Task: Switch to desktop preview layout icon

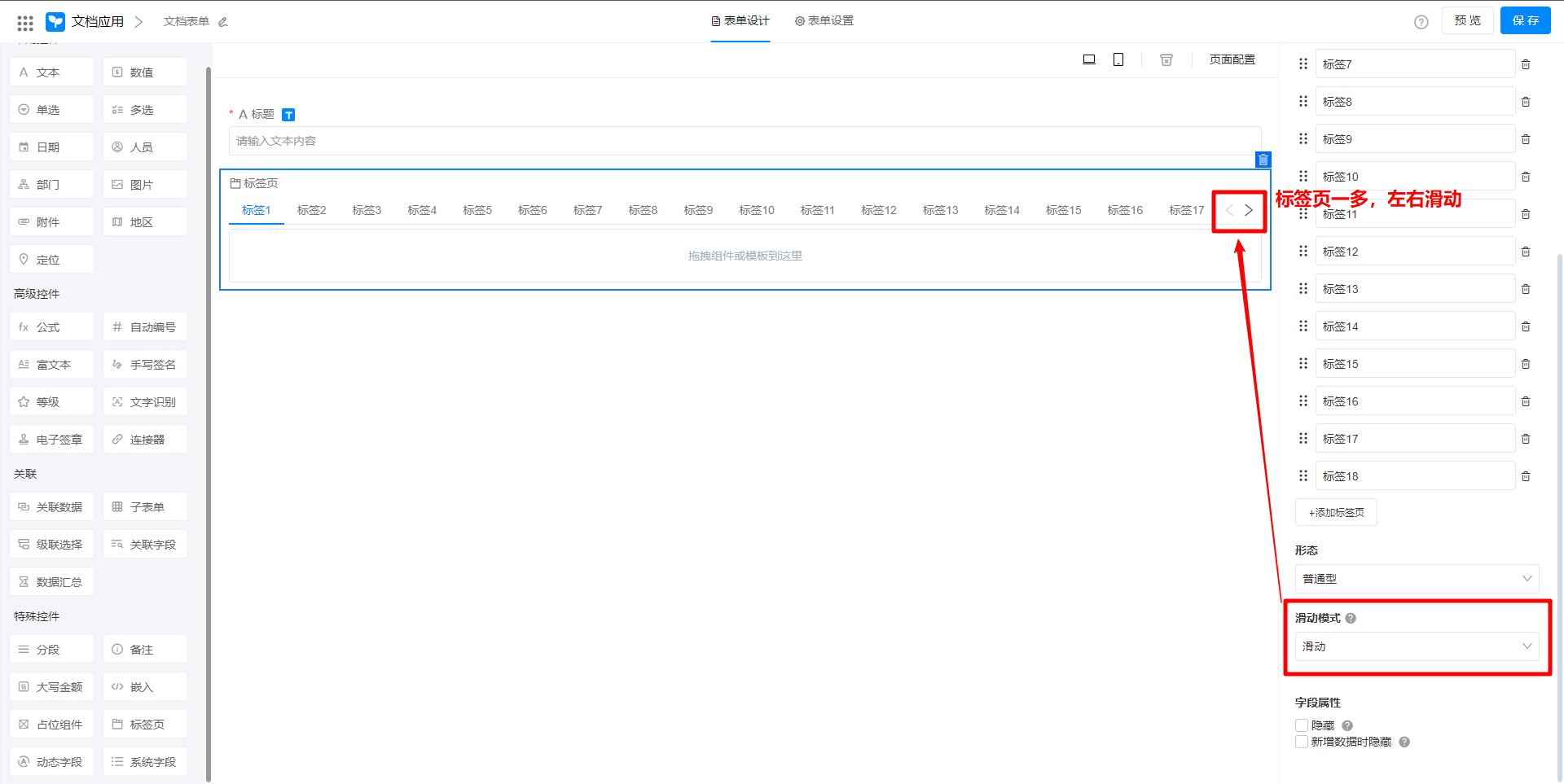Action: tap(1088, 59)
